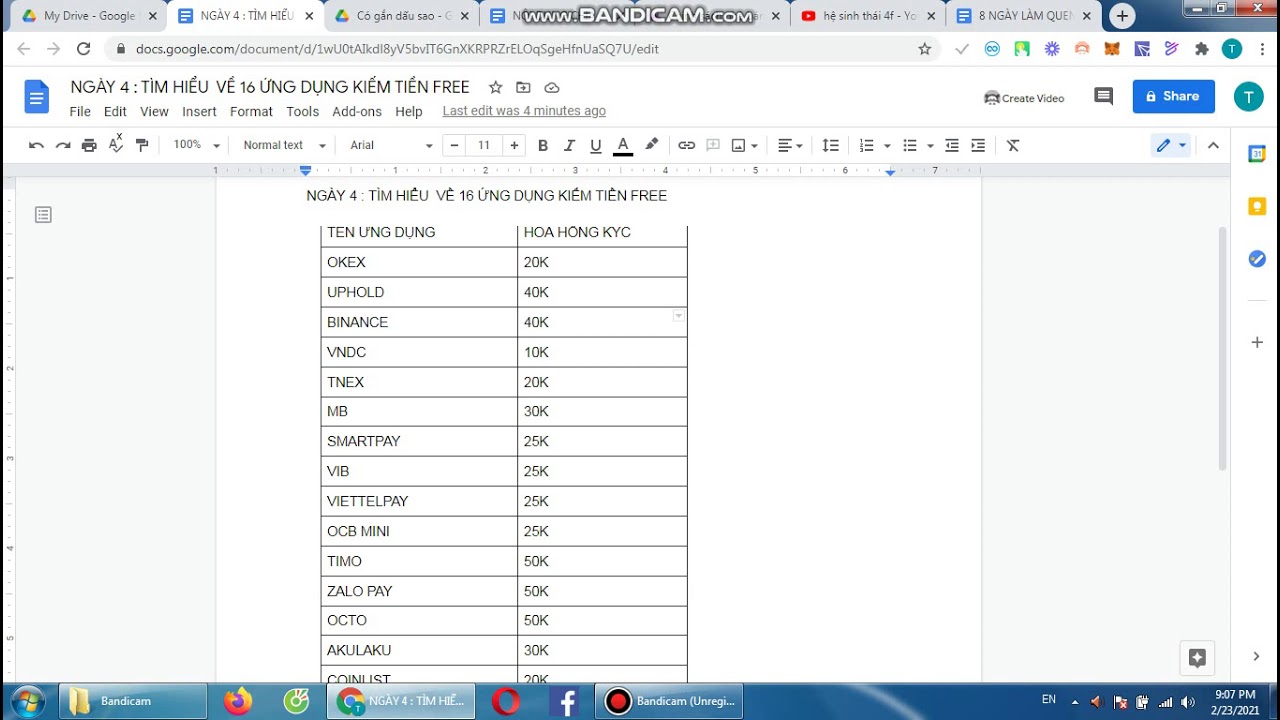Toggle Italic formatting
1280x720 pixels.
coord(570,145)
